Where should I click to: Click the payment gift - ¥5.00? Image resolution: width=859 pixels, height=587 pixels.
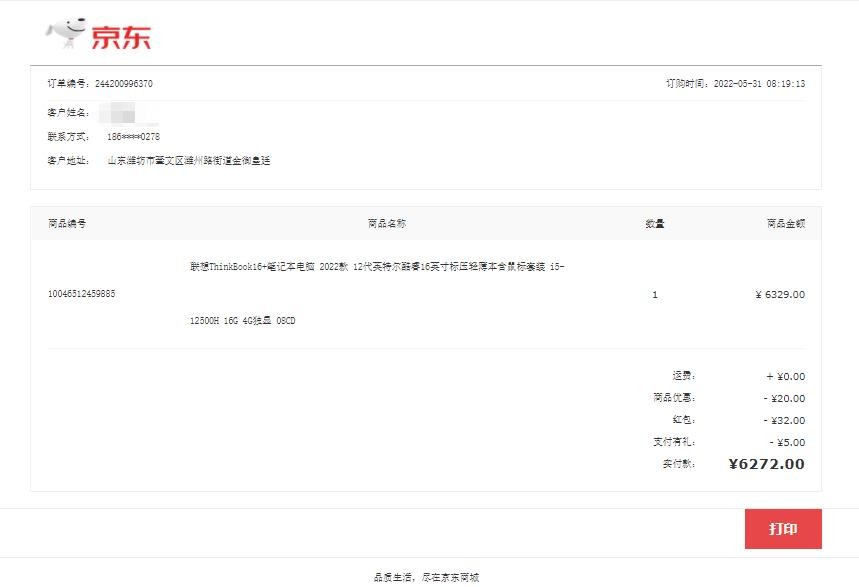(787, 442)
